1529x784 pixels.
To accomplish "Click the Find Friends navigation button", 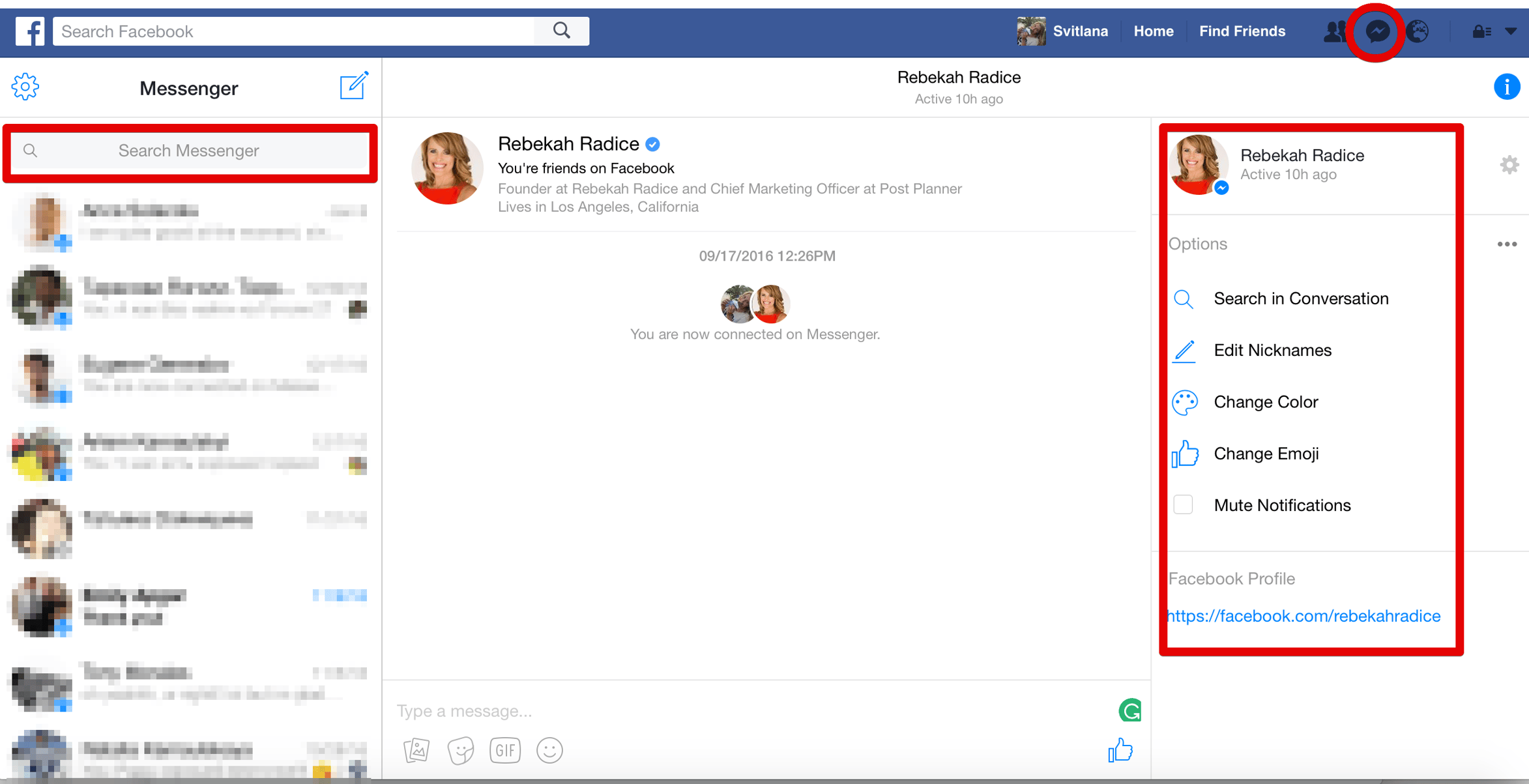I will [1243, 31].
